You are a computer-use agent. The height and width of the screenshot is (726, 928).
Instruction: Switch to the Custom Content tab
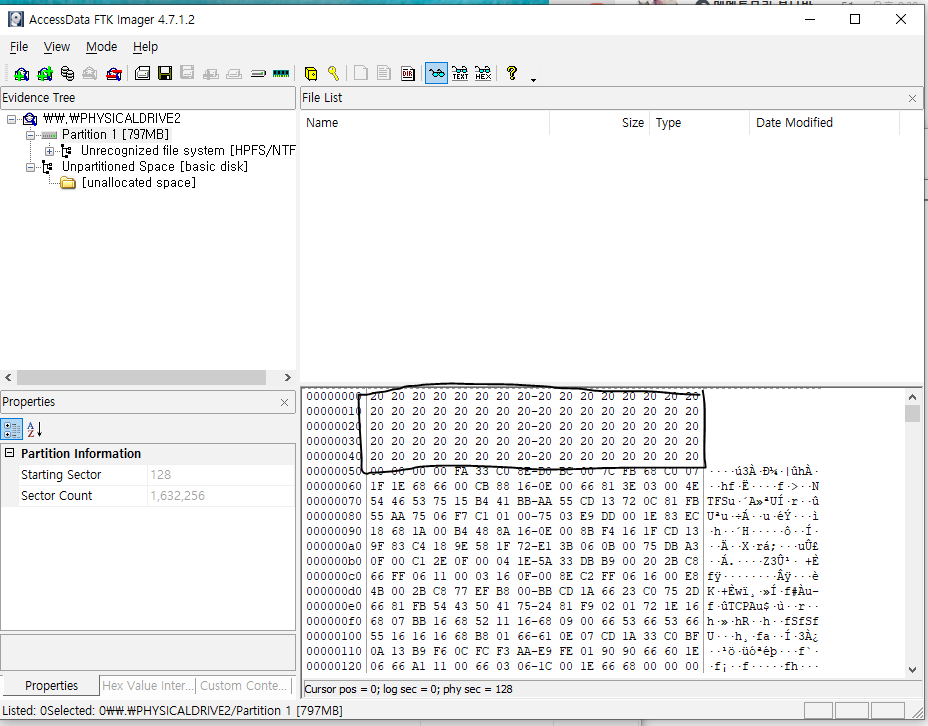[x=243, y=685]
